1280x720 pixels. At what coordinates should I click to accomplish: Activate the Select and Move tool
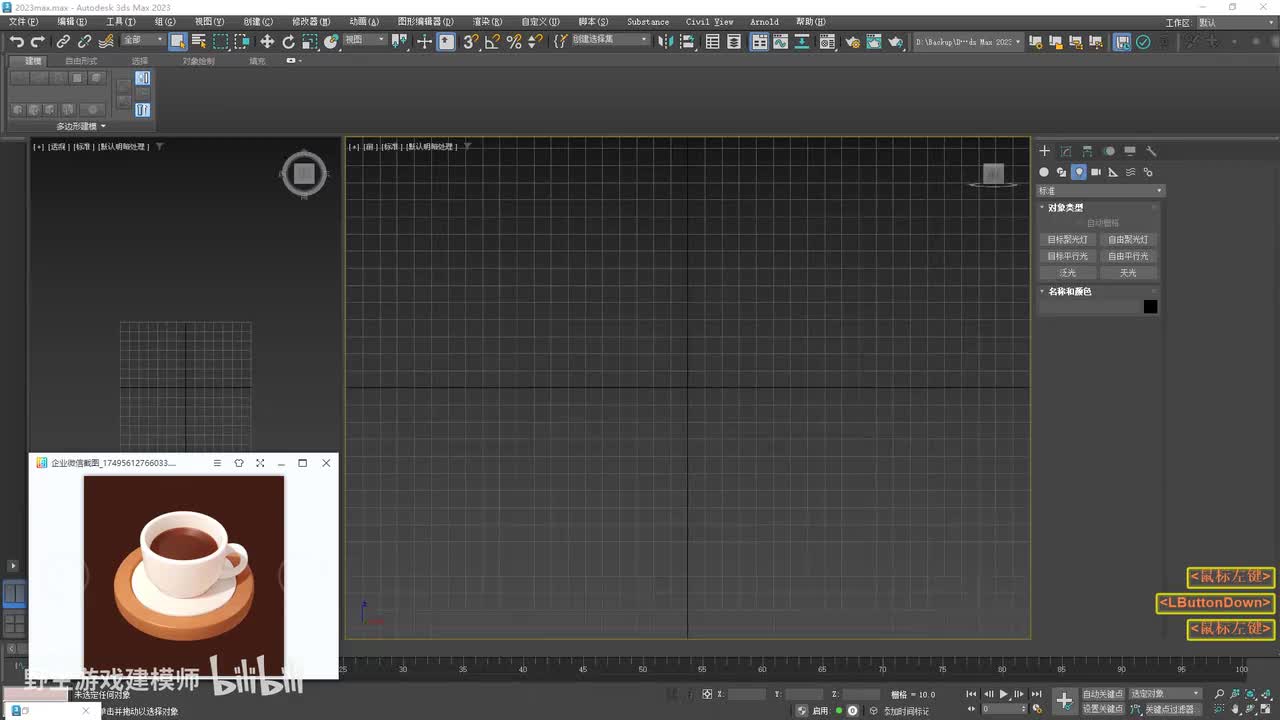(x=267, y=41)
